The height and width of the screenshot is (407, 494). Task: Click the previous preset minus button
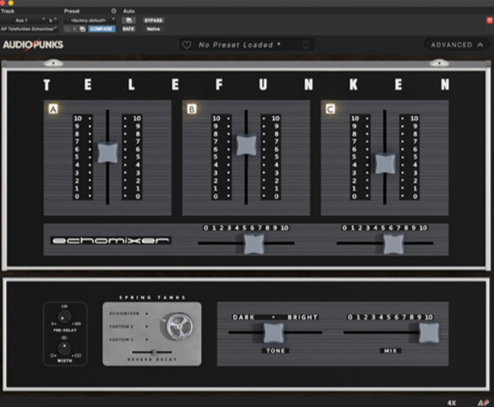(68, 29)
